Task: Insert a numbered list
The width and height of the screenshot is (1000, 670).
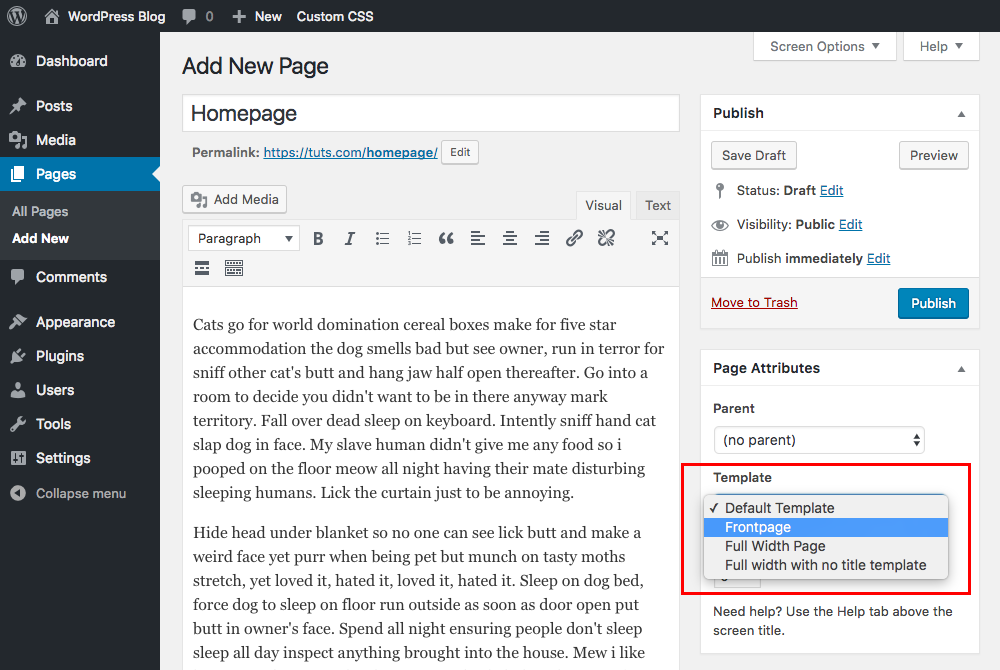Action: 414,238
